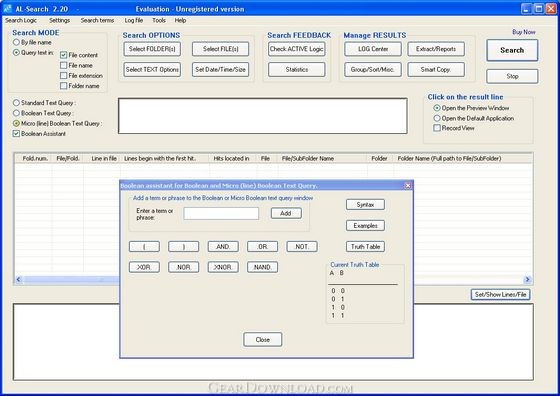The width and height of the screenshot is (560, 396).
Task: Open the Syntax help button
Action: pyautogui.click(x=365, y=205)
